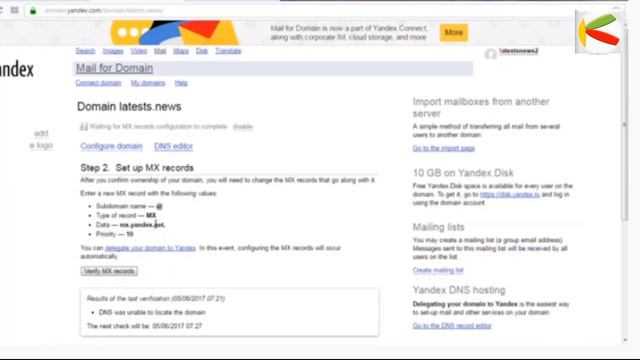Click the Domain latests.news heading
Viewport: 640px width, 360px height.
[129, 107]
